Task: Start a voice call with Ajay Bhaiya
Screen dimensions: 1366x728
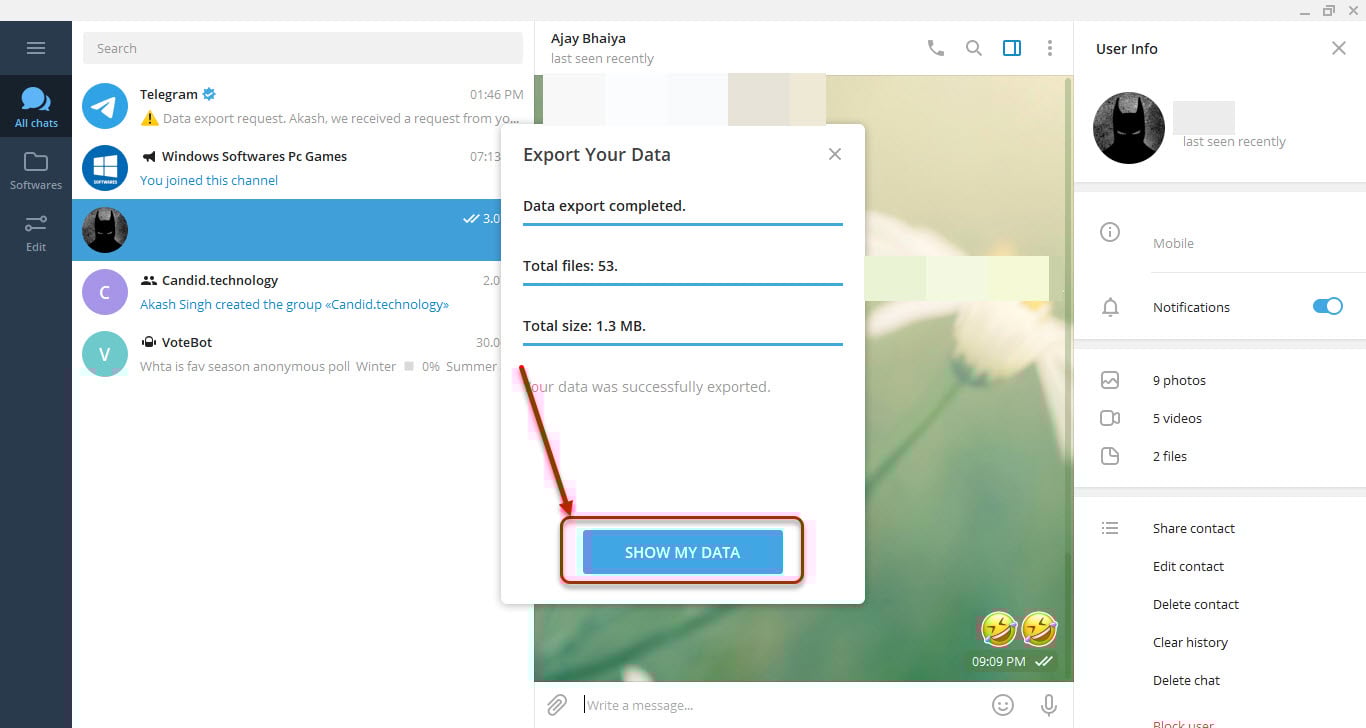Action: 935,48
